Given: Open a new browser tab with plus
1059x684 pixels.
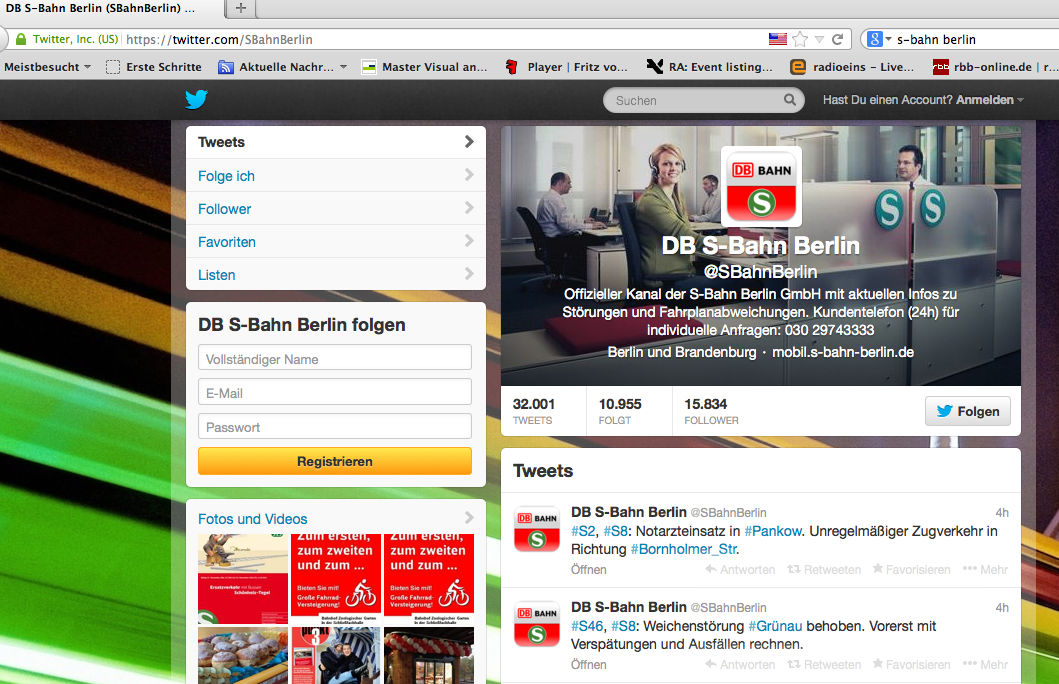Looking at the screenshot, I should [240, 9].
